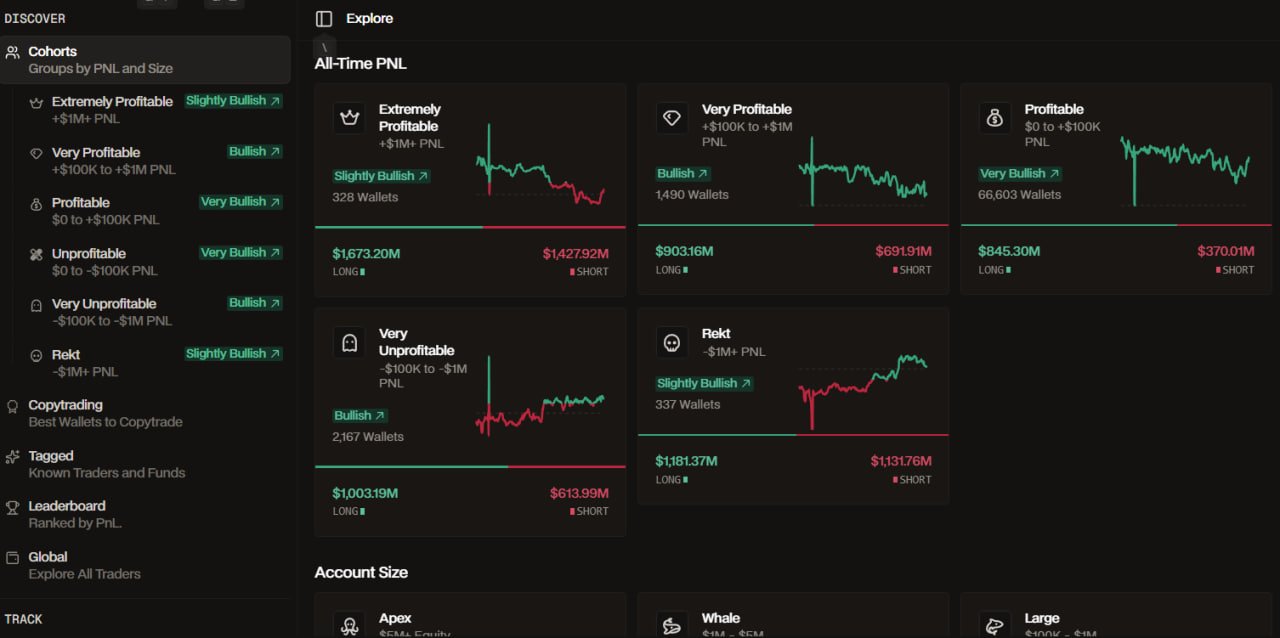Image resolution: width=1280 pixels, height=638 pixels.
Task: Click the Account Size section heading
Action: point(361,573)
